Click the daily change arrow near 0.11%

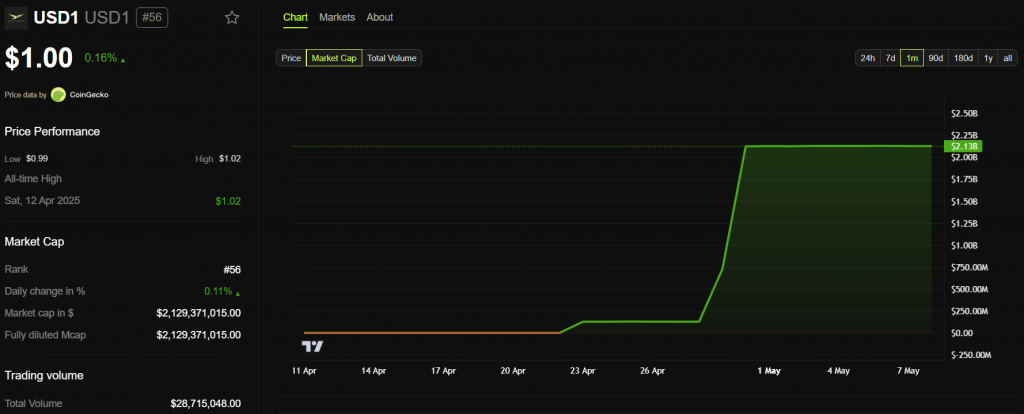pyautogui.click(x=238, y=293)
